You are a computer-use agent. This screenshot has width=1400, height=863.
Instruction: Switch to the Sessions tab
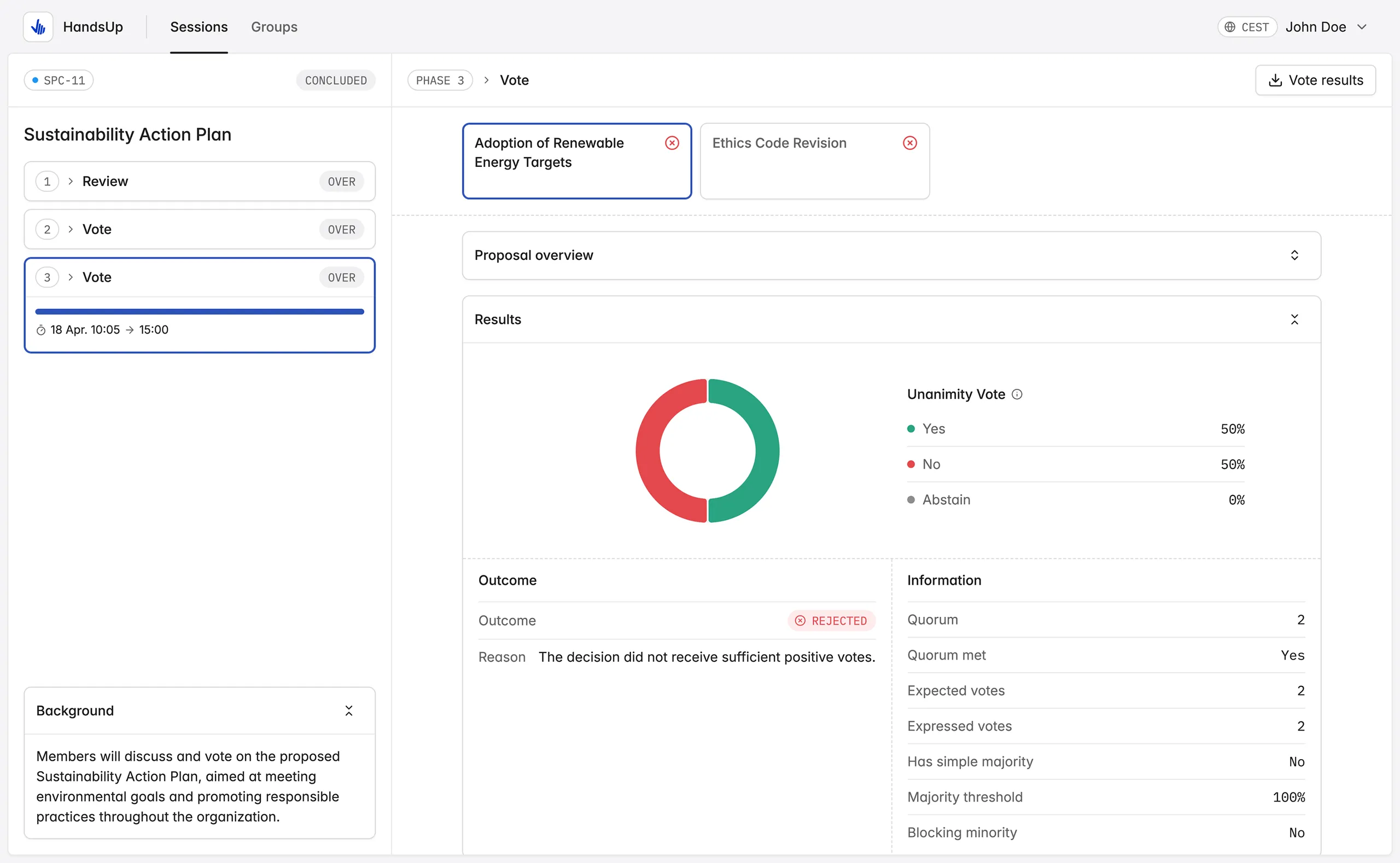[199, 27]
